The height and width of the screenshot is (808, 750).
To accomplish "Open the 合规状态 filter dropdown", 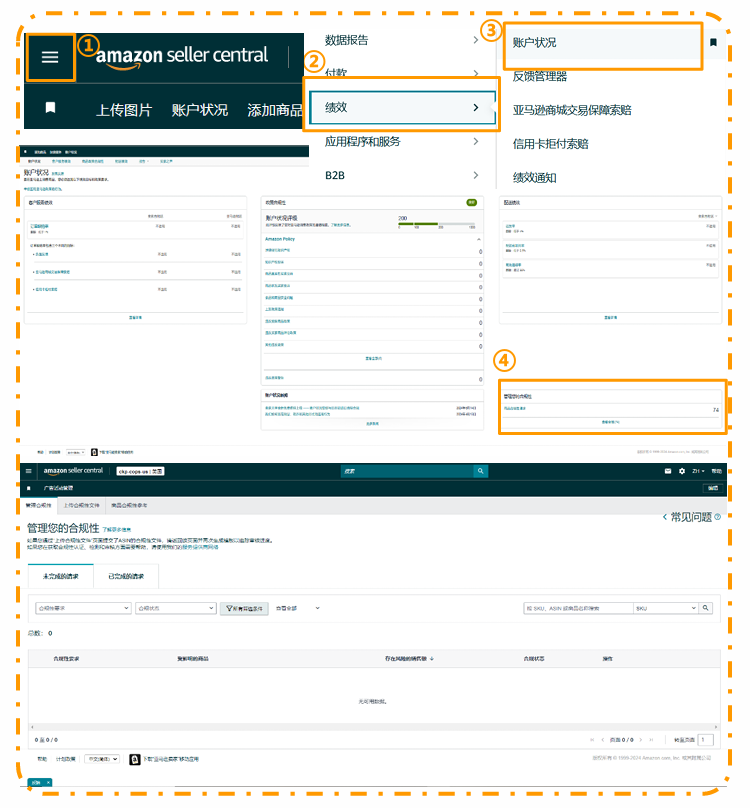I will click(x=176, y=608).
